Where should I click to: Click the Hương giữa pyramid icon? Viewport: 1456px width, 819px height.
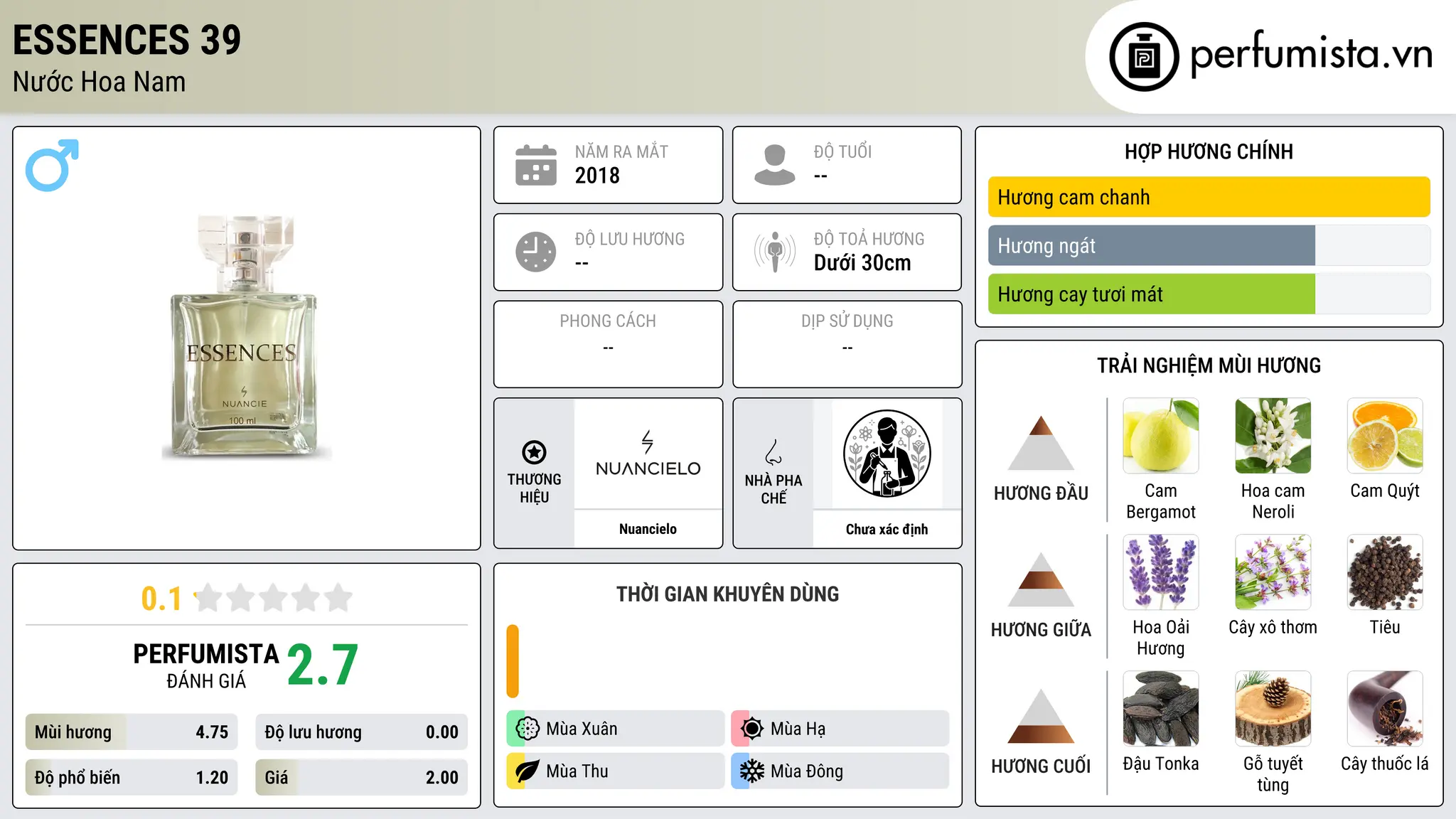click(1041, 579)
